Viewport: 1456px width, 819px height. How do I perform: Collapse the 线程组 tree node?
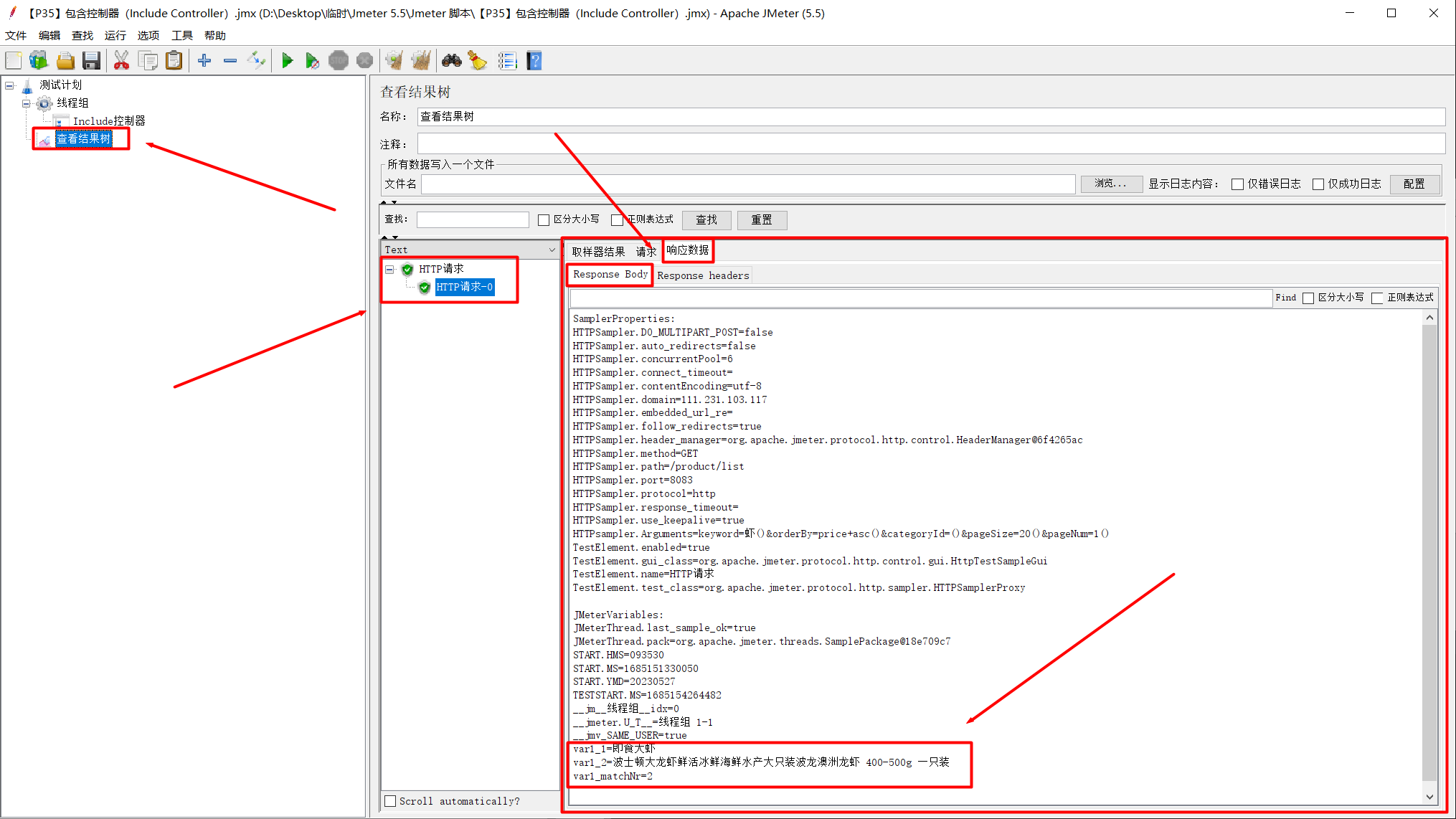coord(27,103)
